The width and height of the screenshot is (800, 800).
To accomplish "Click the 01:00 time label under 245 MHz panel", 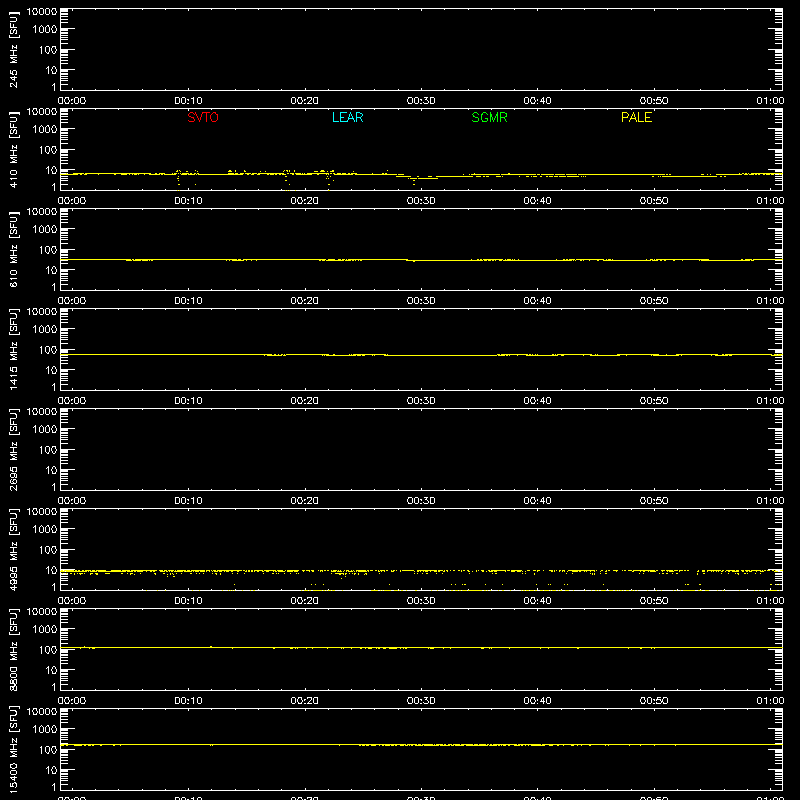I will (x=770, y=101).
